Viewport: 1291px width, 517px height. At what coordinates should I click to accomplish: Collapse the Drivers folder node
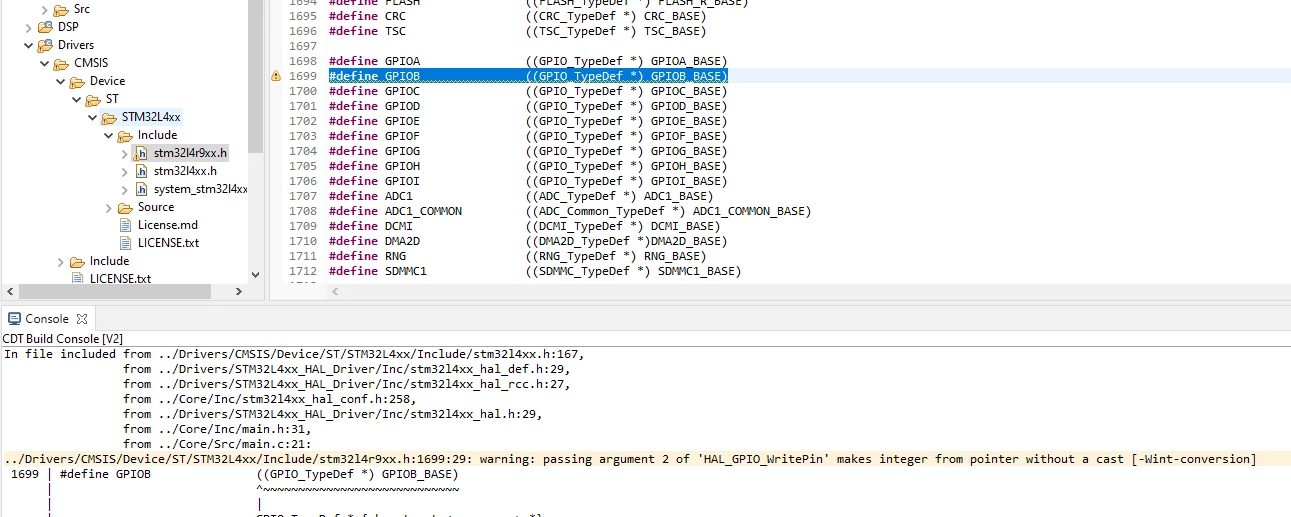click(28, 45)
